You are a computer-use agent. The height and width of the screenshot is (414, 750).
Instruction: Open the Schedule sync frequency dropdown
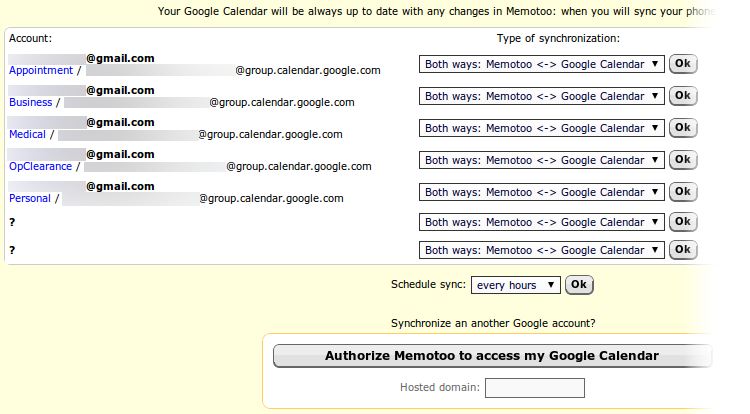point(516,285)
